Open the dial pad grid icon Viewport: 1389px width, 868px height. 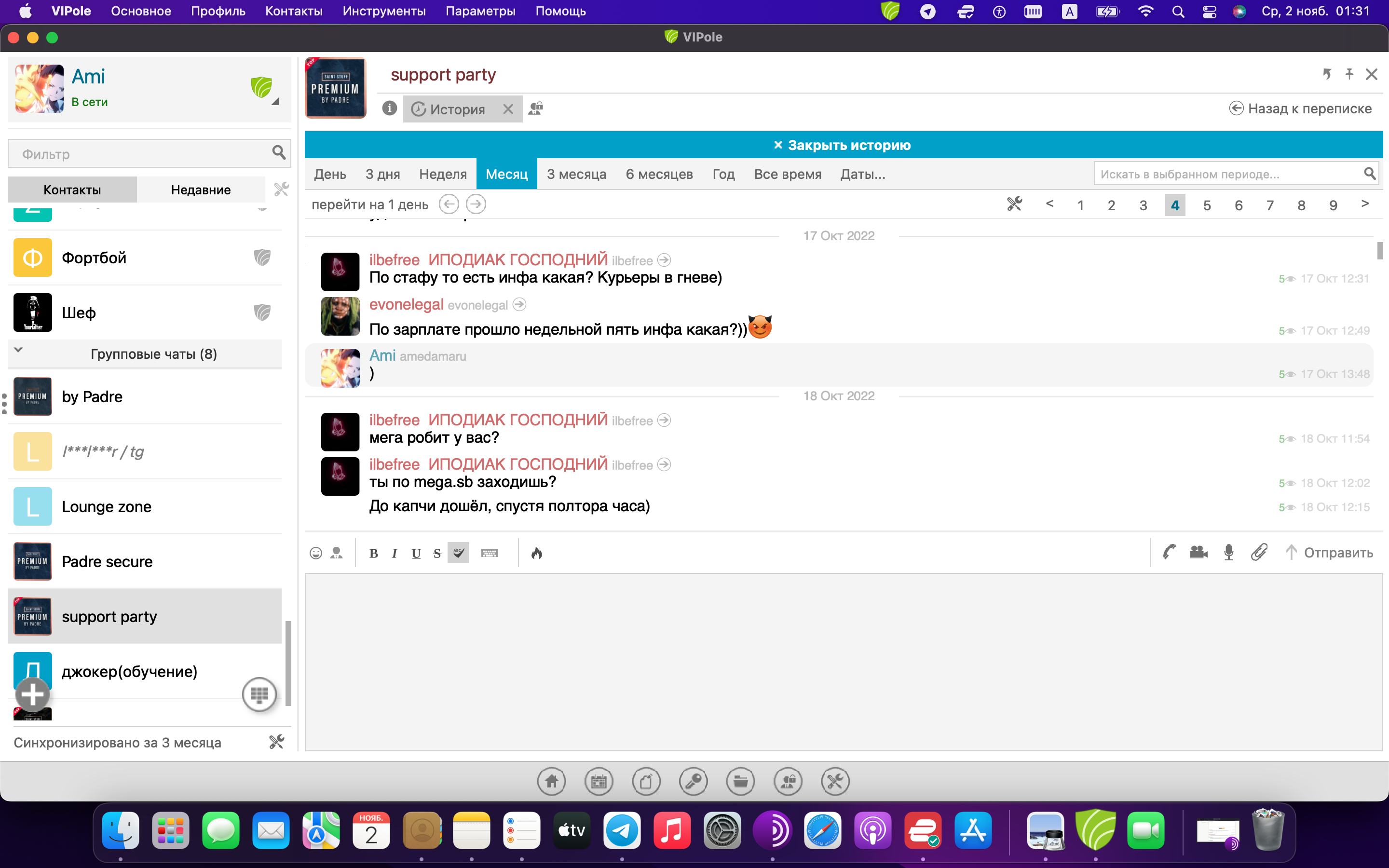click(x=259, y=694)
